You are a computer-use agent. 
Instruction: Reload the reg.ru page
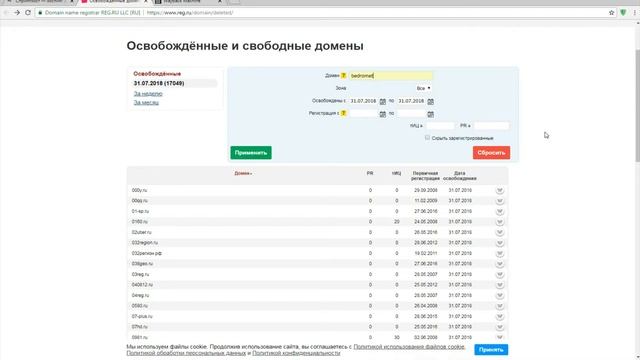point(28,13)
